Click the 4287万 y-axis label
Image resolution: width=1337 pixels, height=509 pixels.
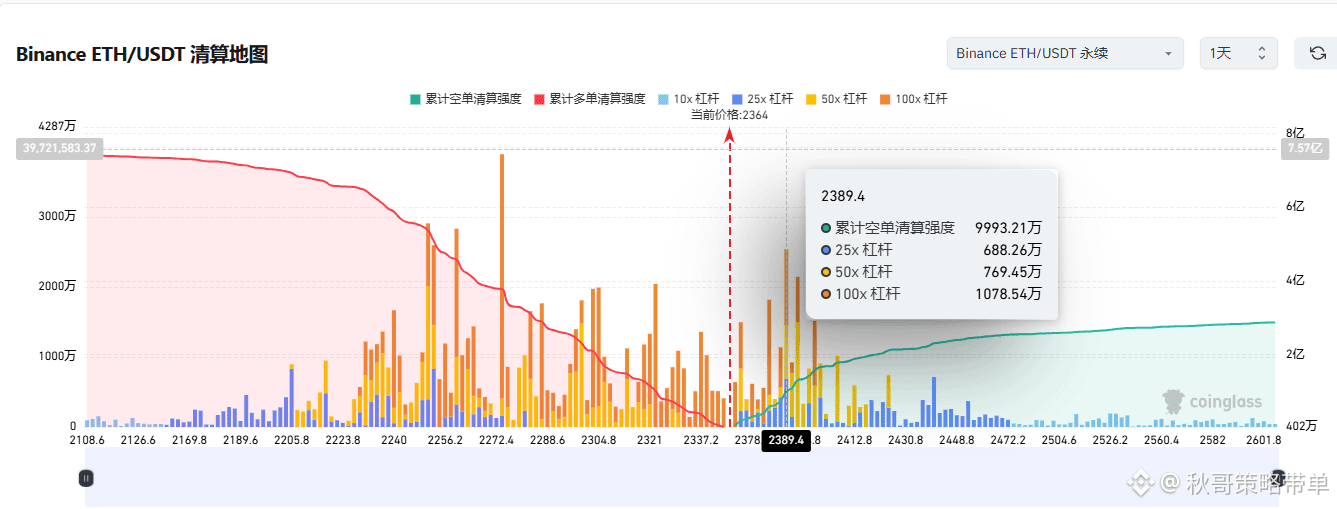pyautogui.click(x=56, y=126)
